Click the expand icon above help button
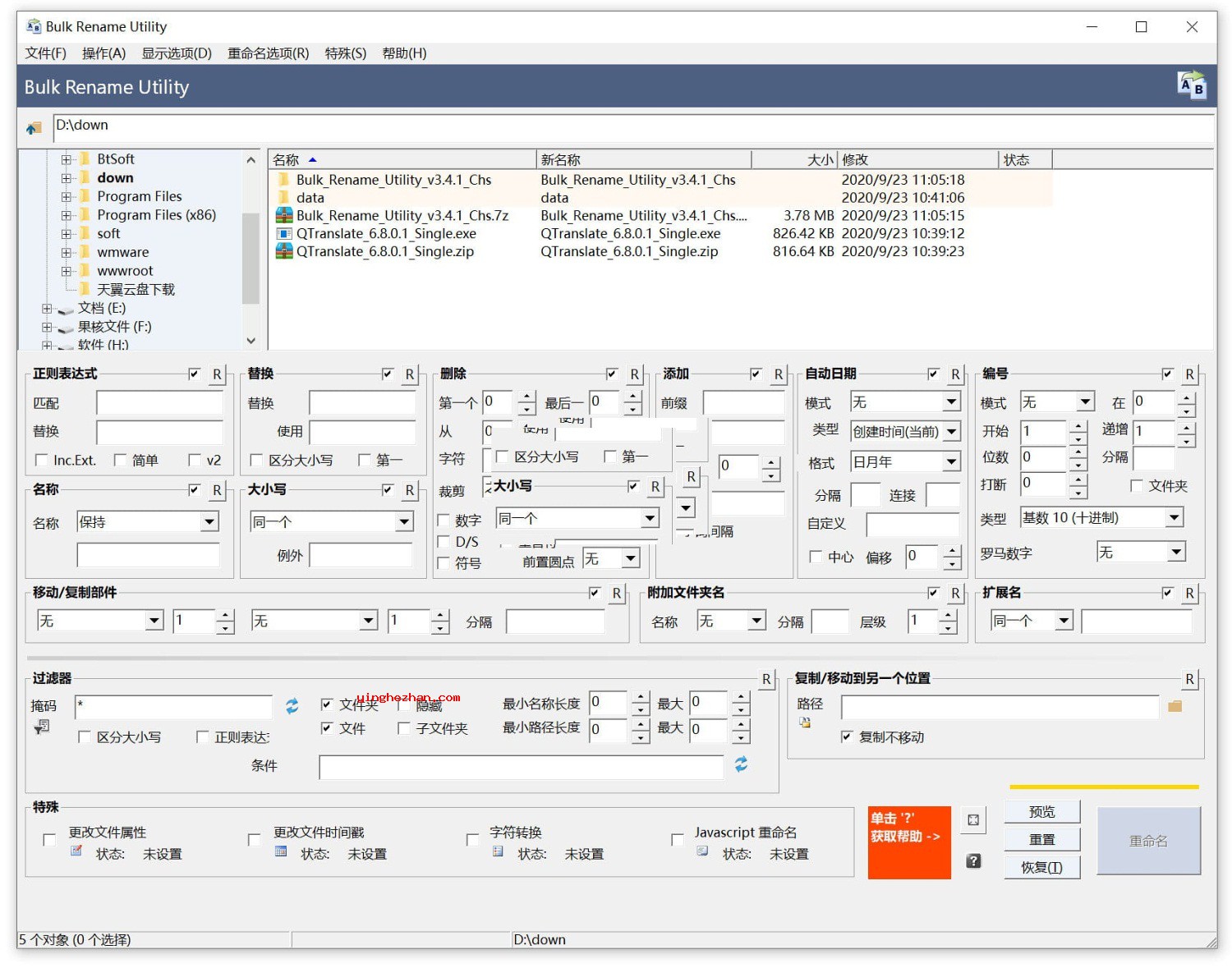This screenshot has width=1232, height=968. (973, 820)
